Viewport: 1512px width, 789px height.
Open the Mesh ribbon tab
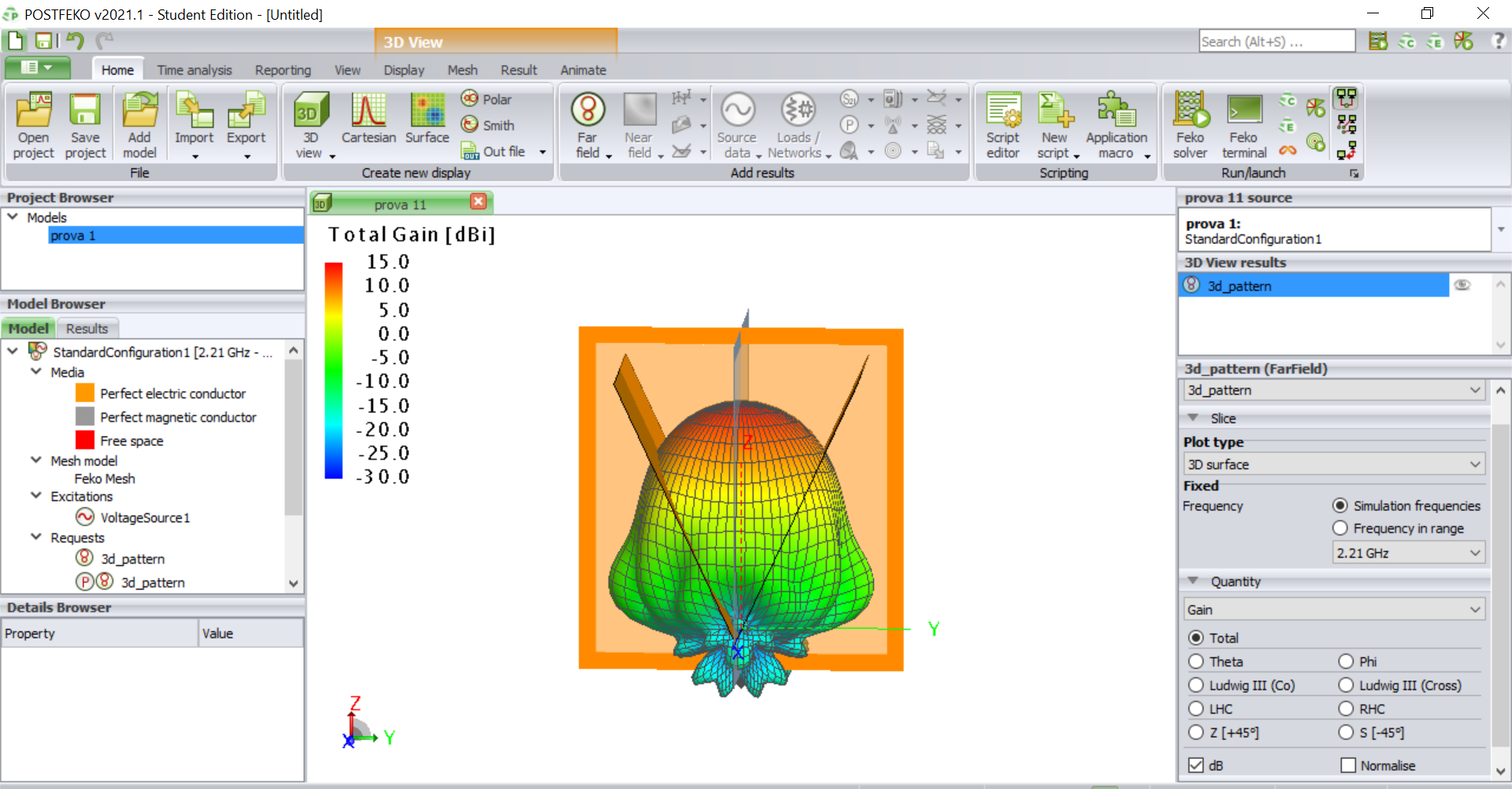pyautogui.click(x=462, y=70)
